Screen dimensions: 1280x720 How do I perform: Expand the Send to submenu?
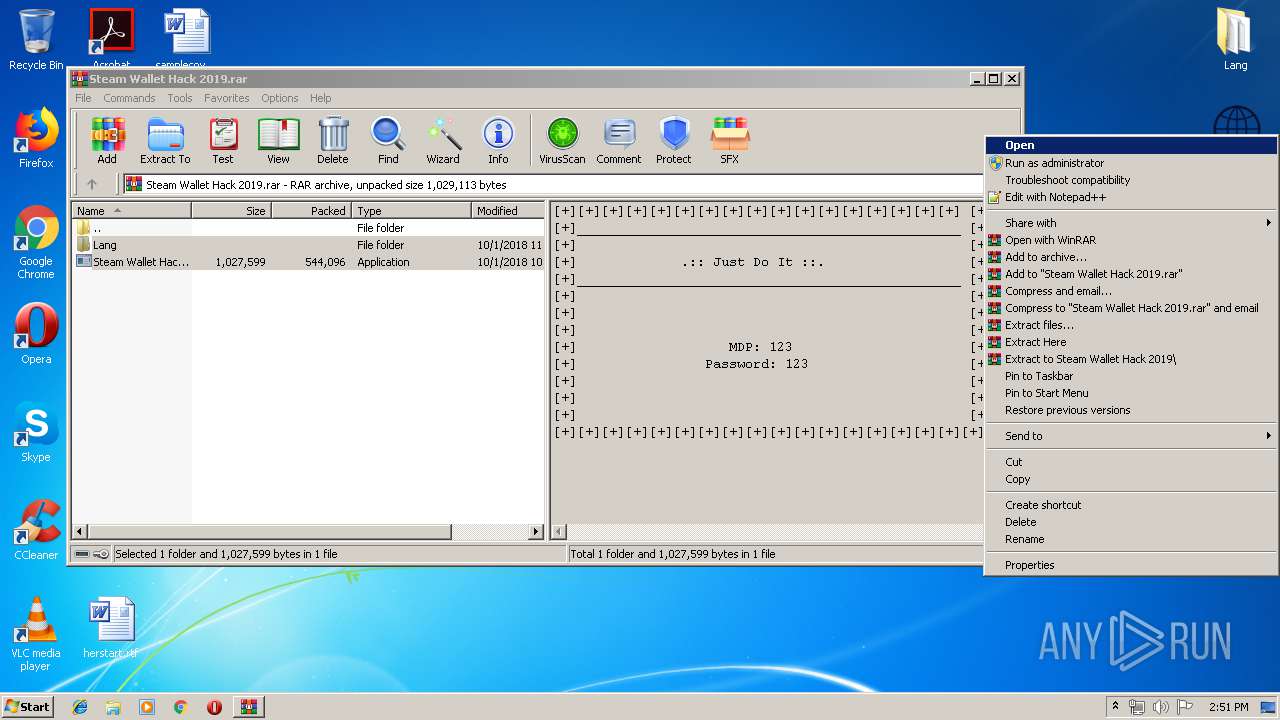pyautogui.click(x=1131, y=436)
